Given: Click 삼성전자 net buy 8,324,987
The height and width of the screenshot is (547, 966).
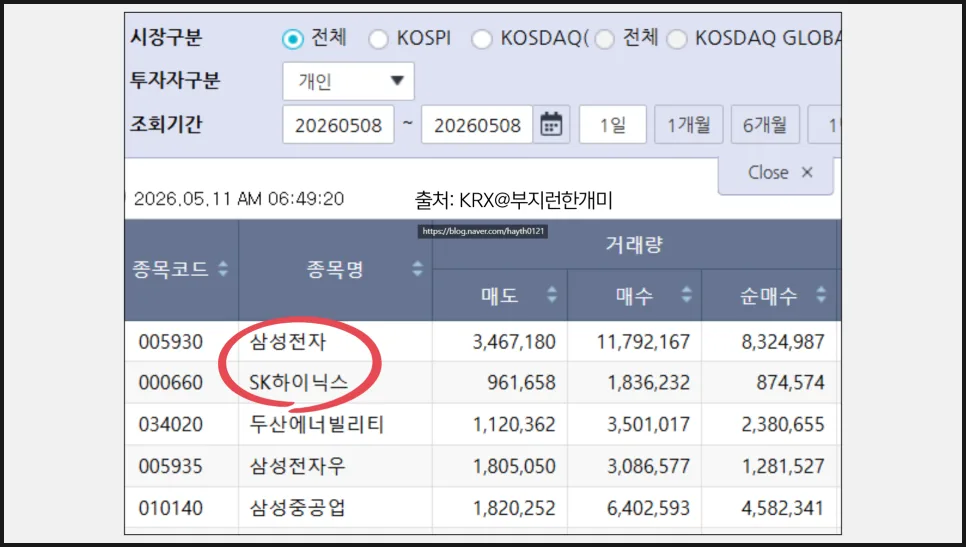Looking at the screenshot, I should click(x=782, y=342).
